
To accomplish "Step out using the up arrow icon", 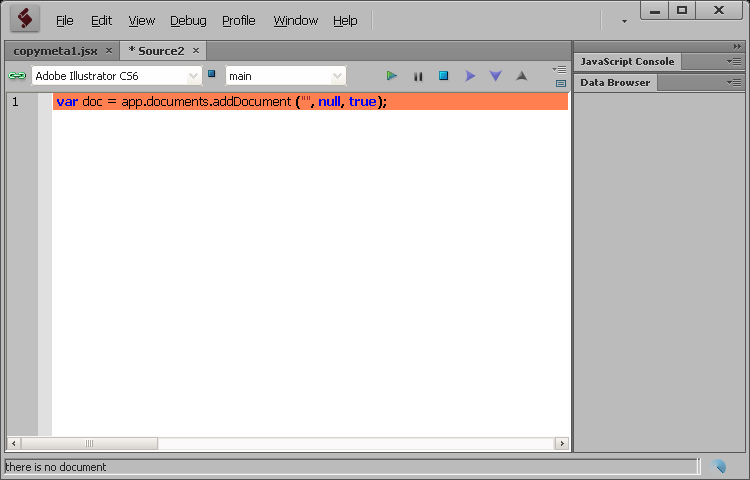I will click(x=521, y=76).
